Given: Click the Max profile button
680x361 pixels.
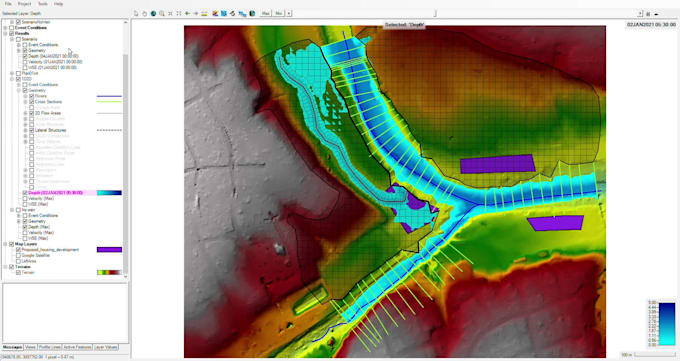Looking at the screenshot, I should [x=265, y=13].
